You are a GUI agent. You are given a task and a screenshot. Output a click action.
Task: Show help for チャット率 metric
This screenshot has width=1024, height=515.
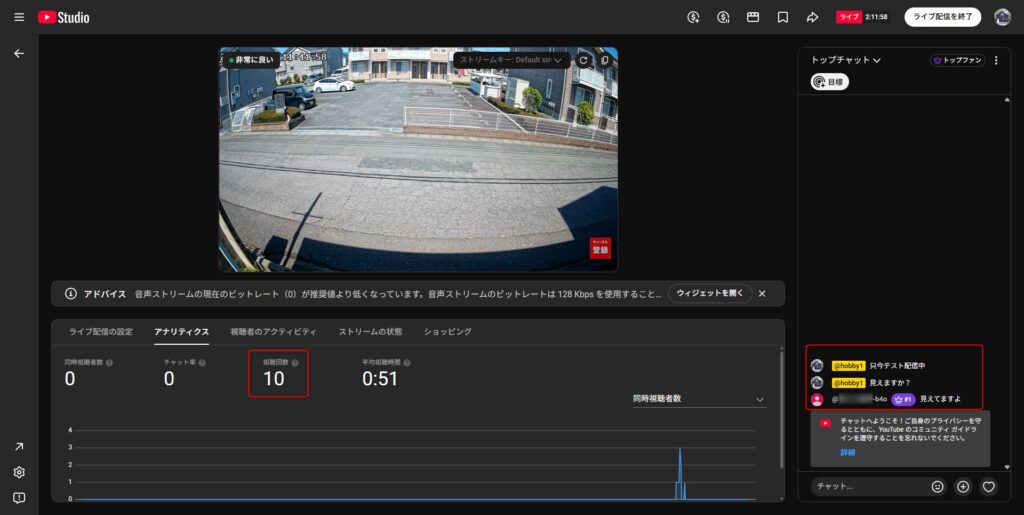pos(202,363)
